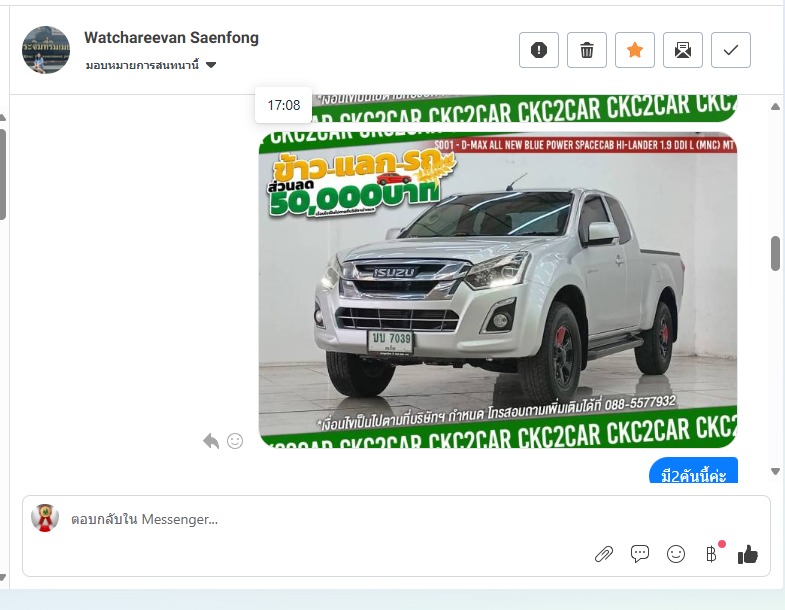Attach a file with paperclip icon
Viewport: 785px width, 610px height.
click(604, 554)
